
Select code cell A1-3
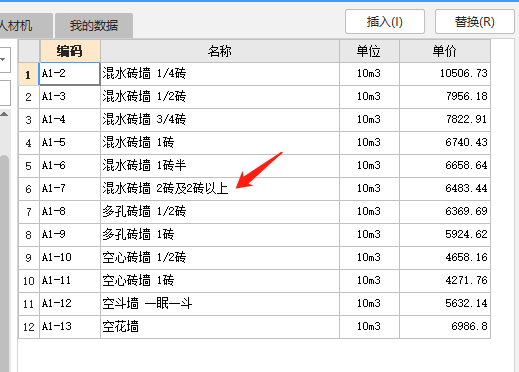[70, 97]
